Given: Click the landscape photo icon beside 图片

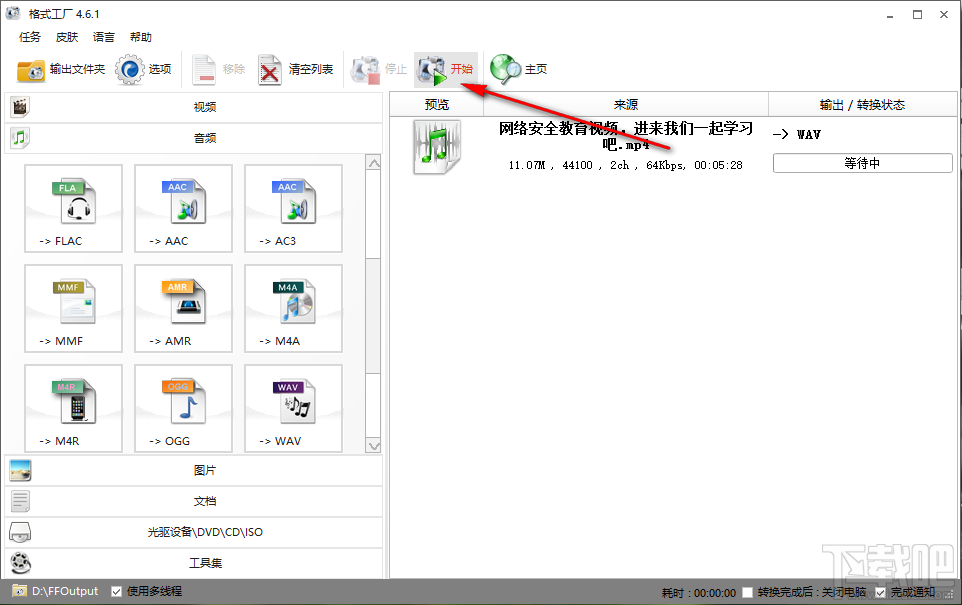Looking at the screenshot, I should [20, 471].
